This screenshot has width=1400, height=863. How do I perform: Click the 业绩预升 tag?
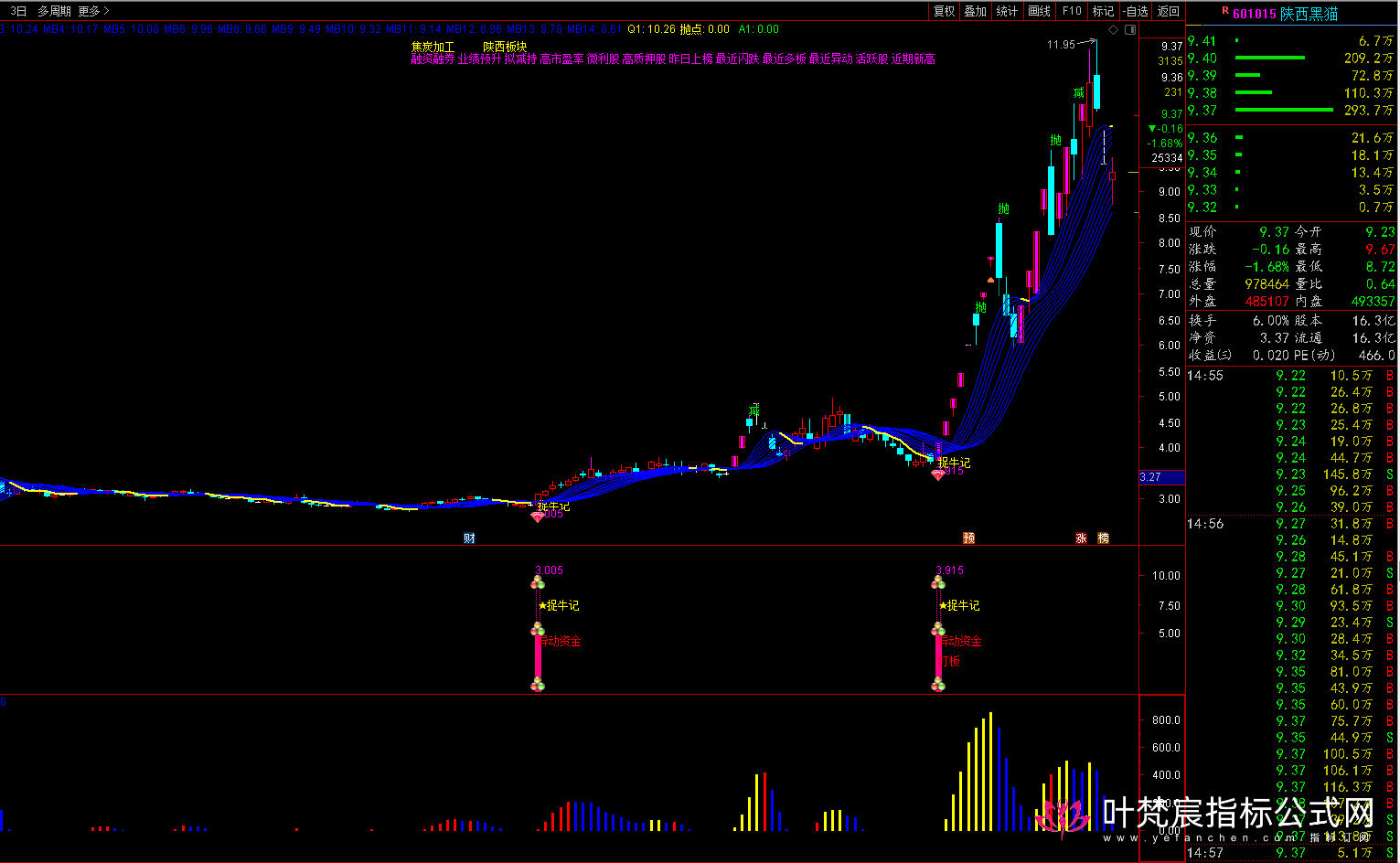pyautogui.click(x=479, y=59)
